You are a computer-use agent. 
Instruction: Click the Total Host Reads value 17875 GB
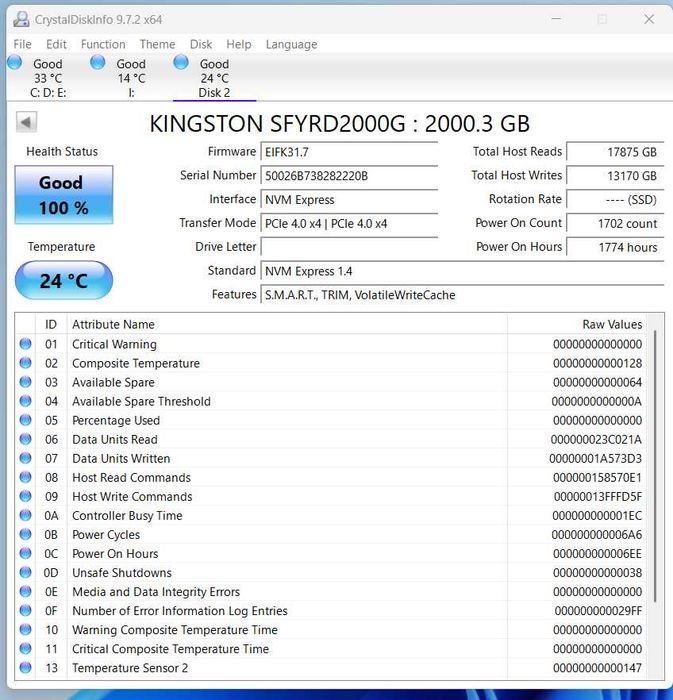click(x=615, y=152)
